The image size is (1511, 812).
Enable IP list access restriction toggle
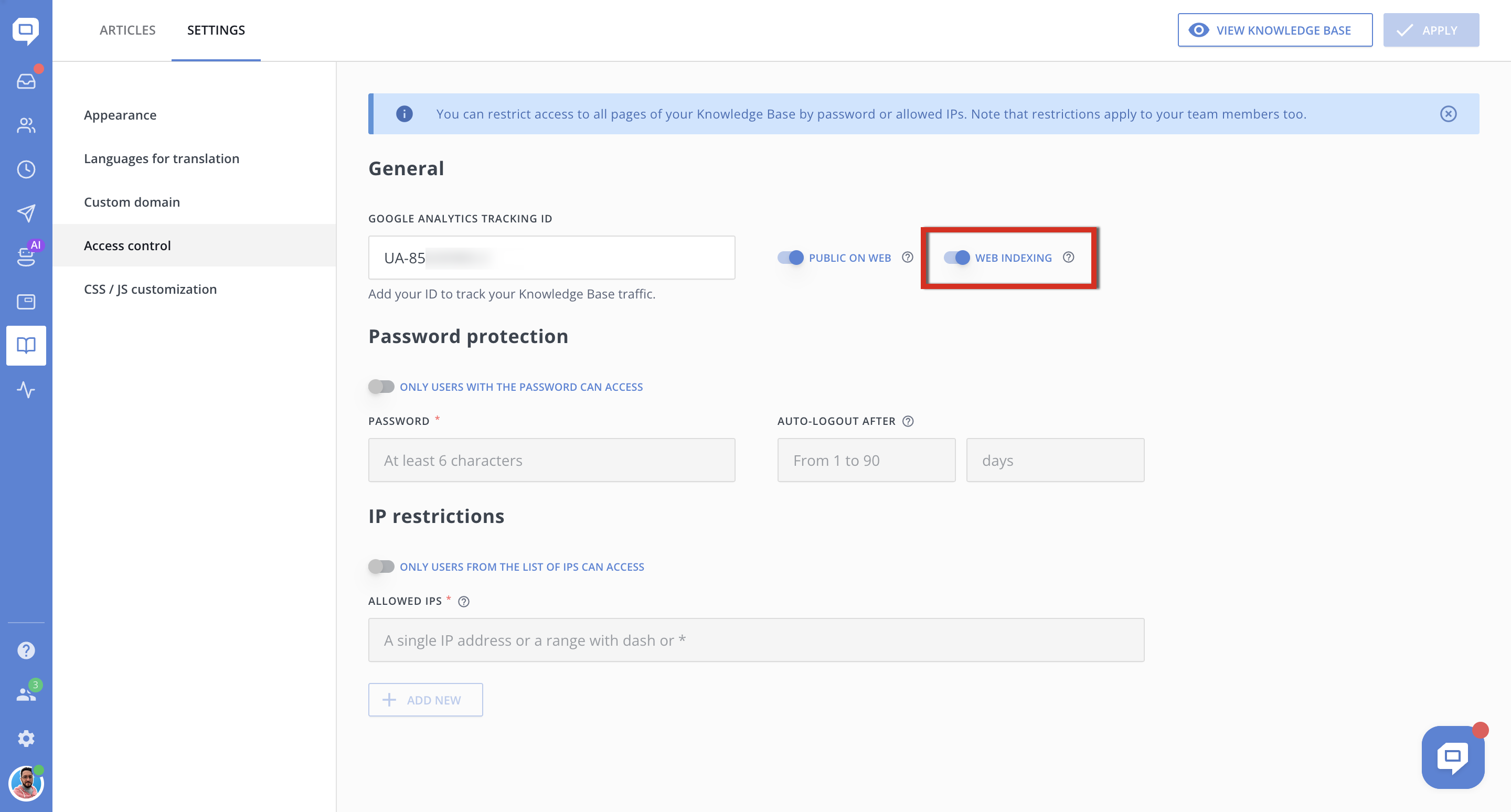click(381, 567)
